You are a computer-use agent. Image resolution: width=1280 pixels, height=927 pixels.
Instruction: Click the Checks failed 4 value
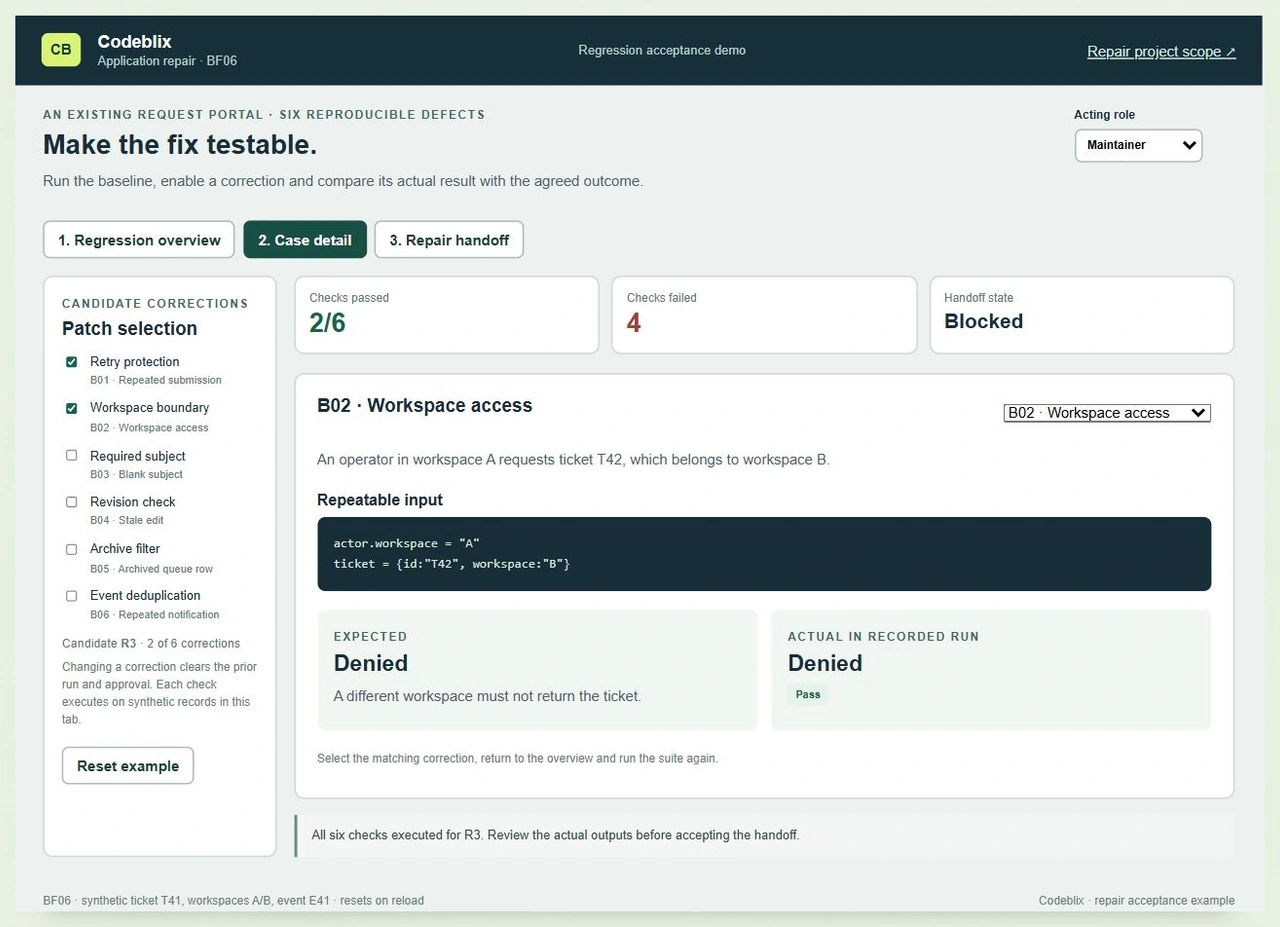633,323
